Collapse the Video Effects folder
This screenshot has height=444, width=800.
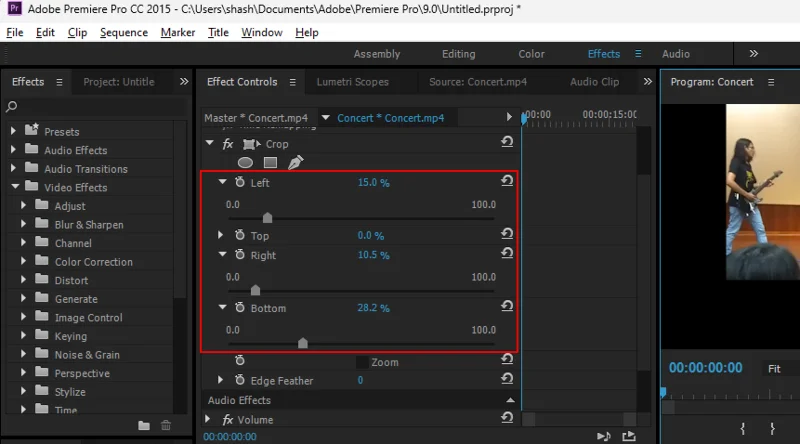tap(14, 187)
